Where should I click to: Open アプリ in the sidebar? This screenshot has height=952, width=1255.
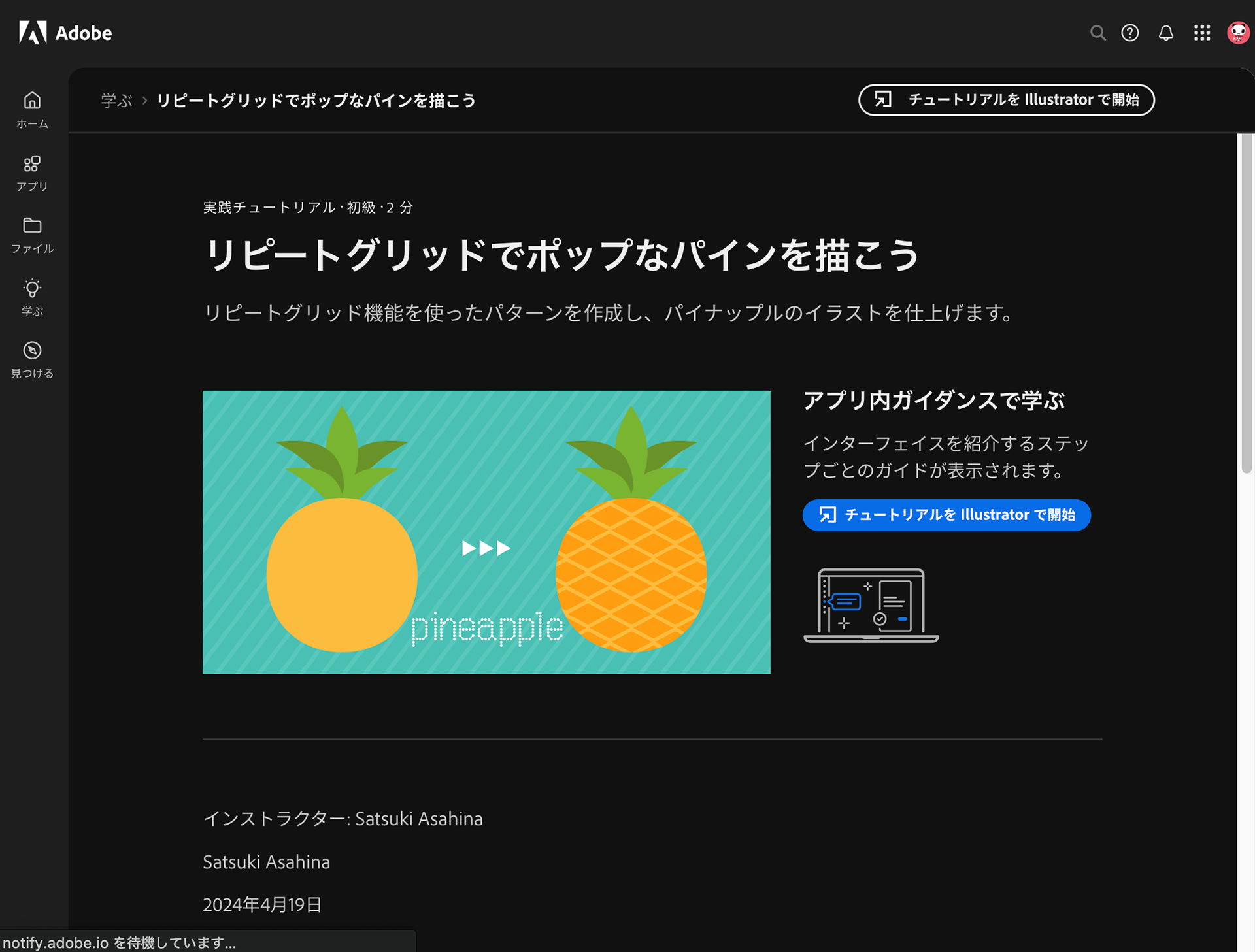click(x=32, y=172)
